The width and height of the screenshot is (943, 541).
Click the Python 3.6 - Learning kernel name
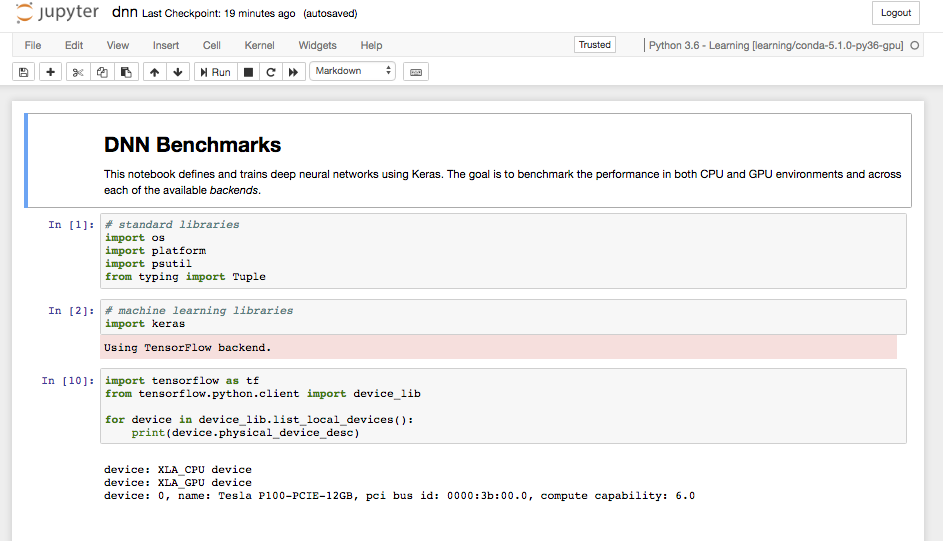click(x=776, y=45)
